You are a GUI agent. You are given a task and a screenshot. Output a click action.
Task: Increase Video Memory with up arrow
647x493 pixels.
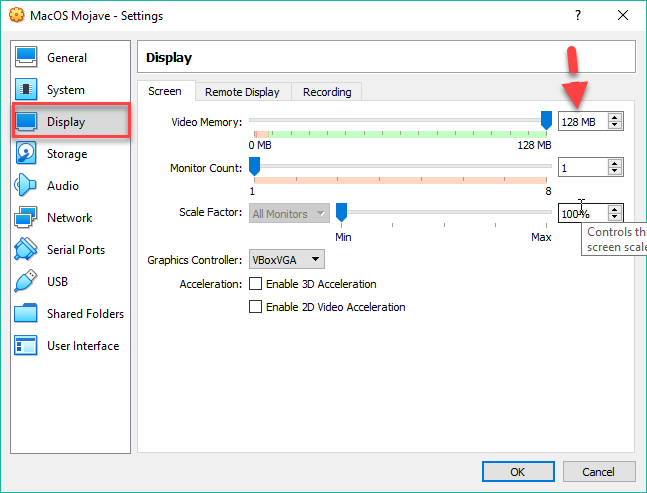pyautogui.click(x=614, y=117)
